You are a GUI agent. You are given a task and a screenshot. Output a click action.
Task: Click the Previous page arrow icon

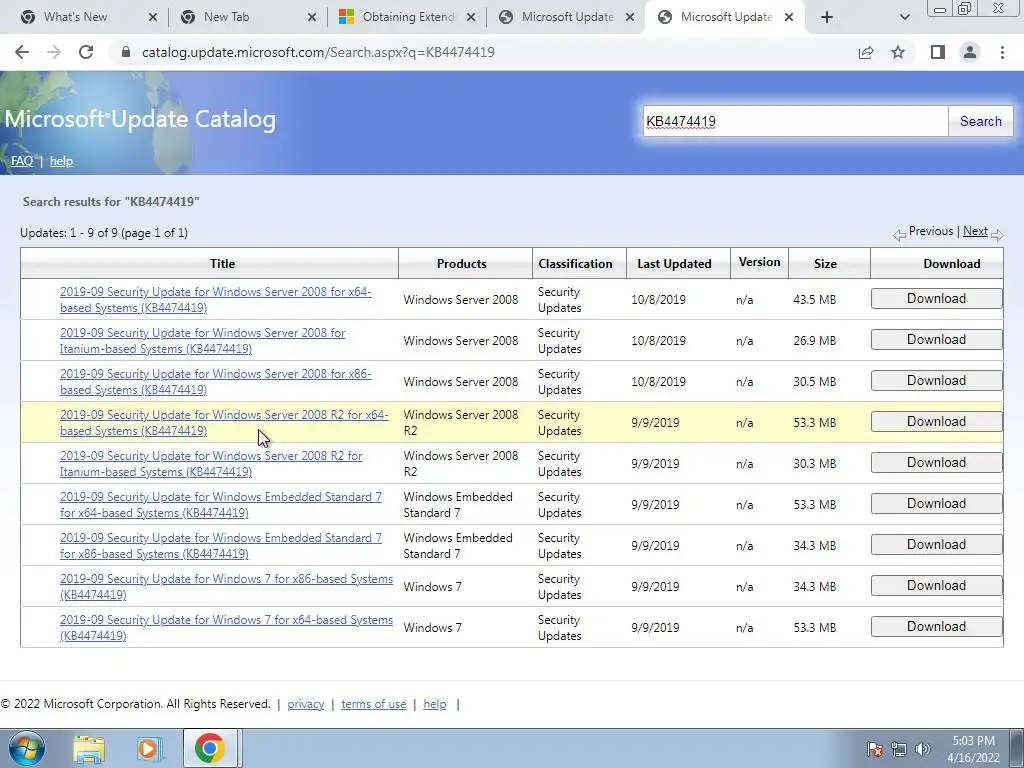tap(899, 234)
